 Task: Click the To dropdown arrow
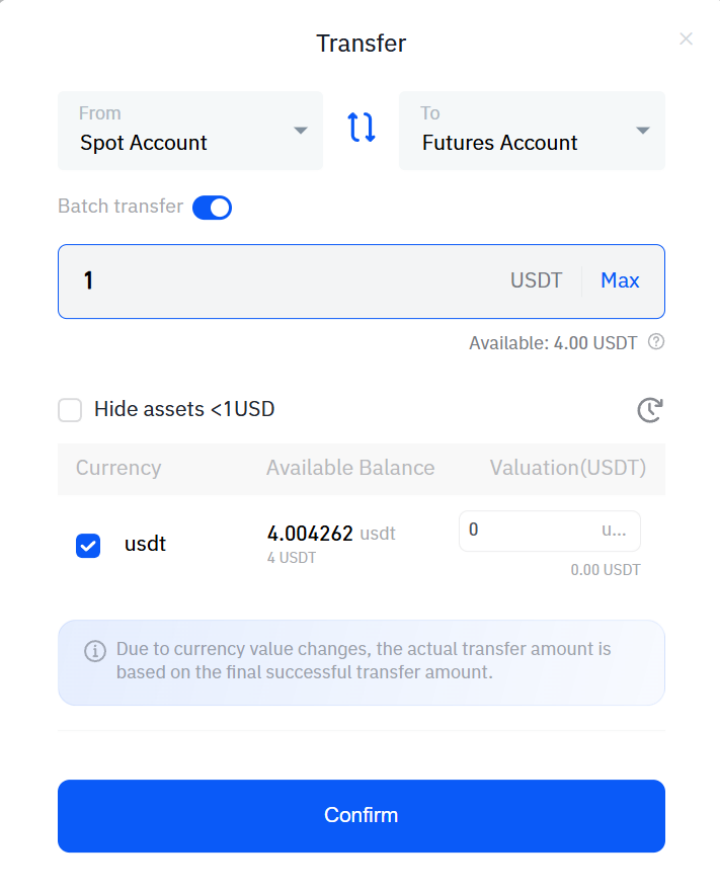click(643, 130)
